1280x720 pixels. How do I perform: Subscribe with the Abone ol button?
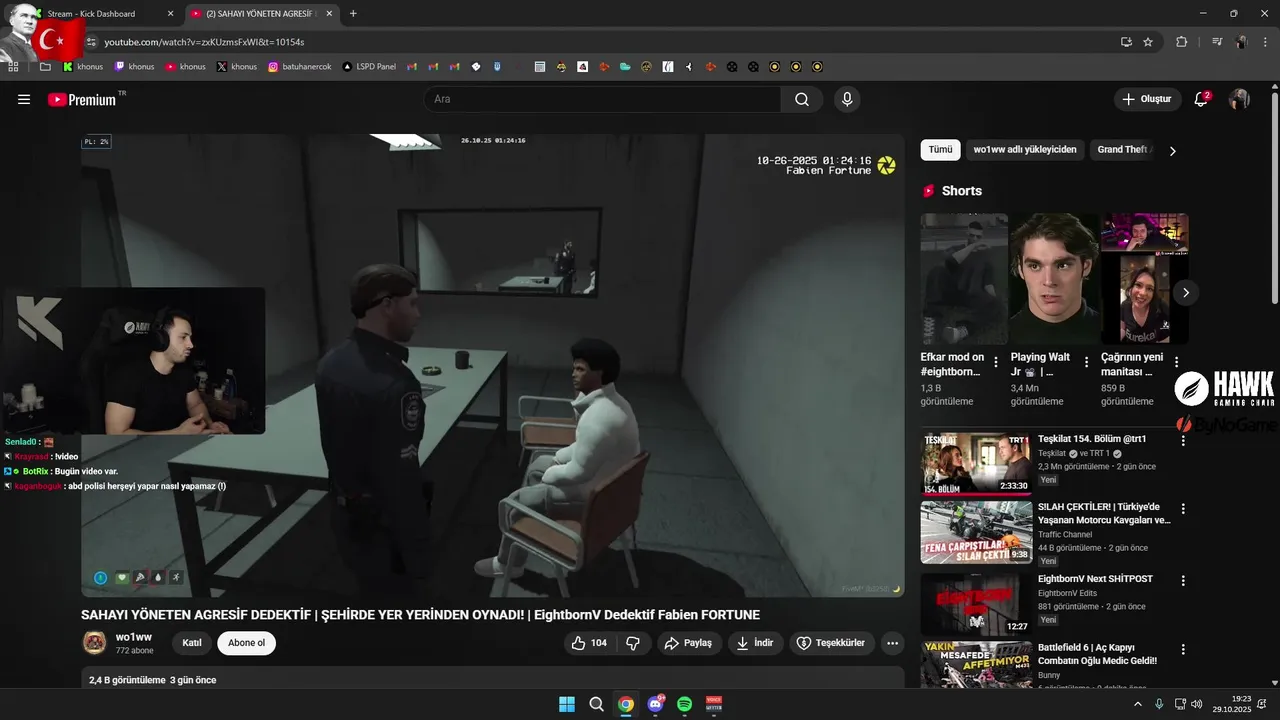point(247,643)
